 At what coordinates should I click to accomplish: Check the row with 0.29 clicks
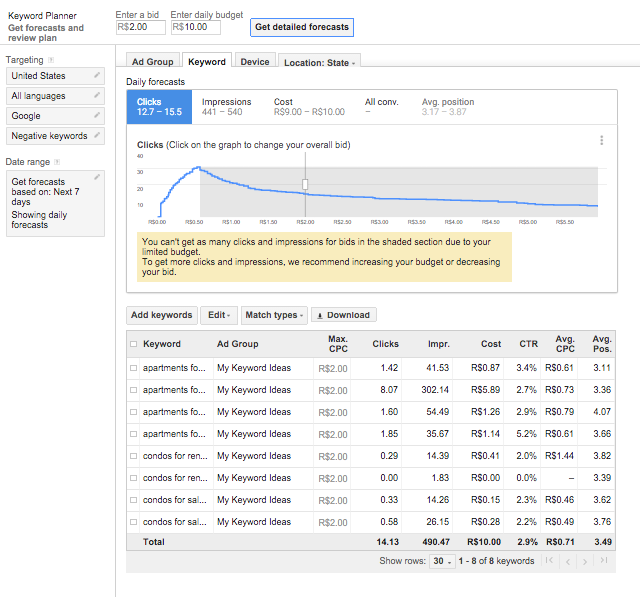[133, 456]
